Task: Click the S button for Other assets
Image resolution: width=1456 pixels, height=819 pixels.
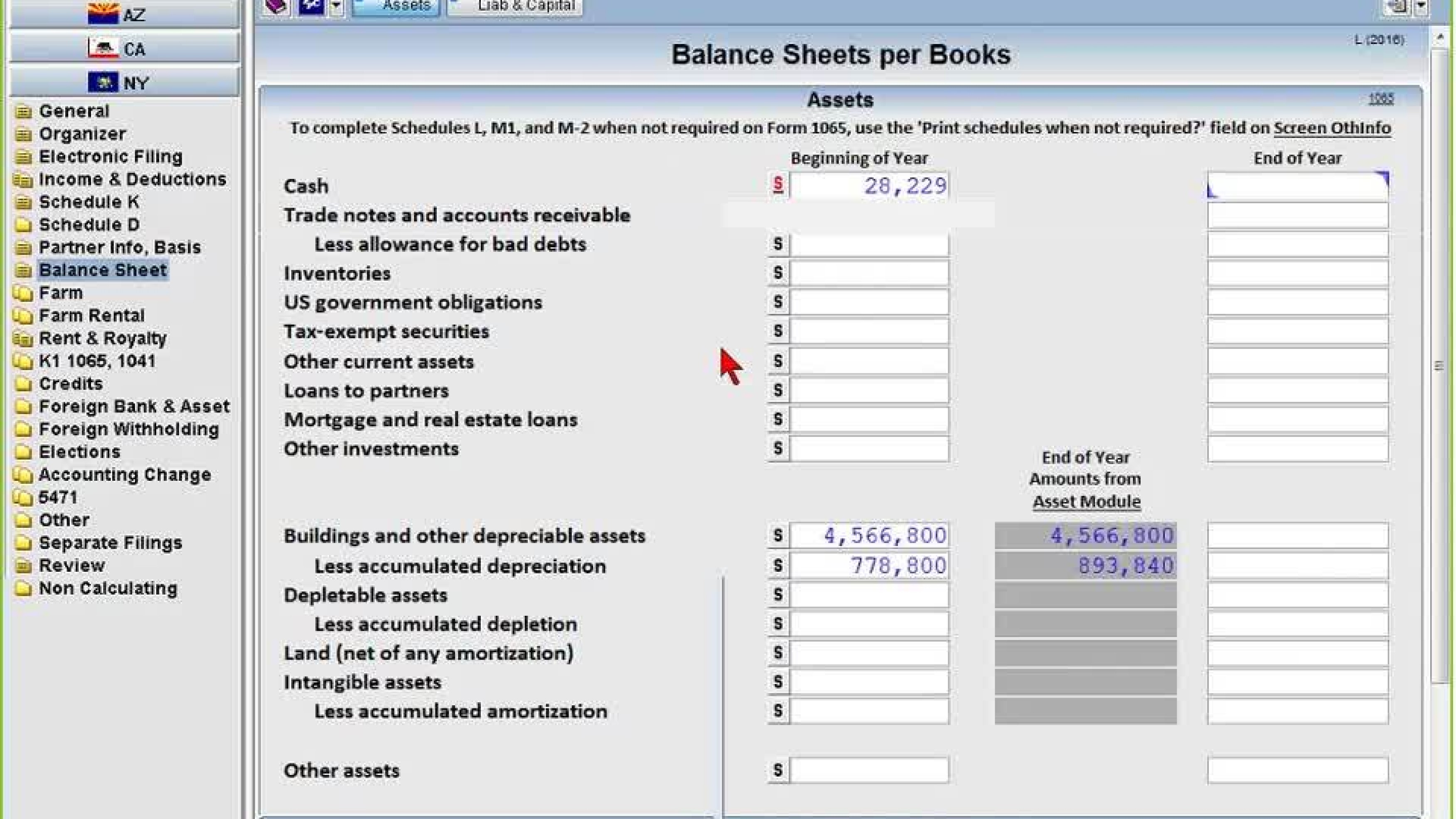Action: (778, 770)
